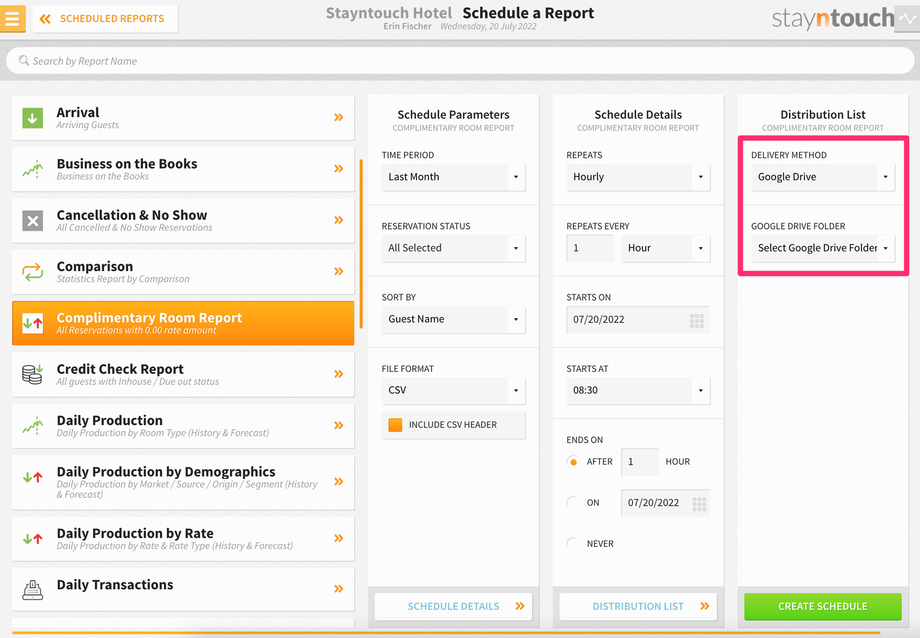This screenshot has width=920, height=638.
Task: Go back to Scheduled Reports
Action: pos(106,19)
